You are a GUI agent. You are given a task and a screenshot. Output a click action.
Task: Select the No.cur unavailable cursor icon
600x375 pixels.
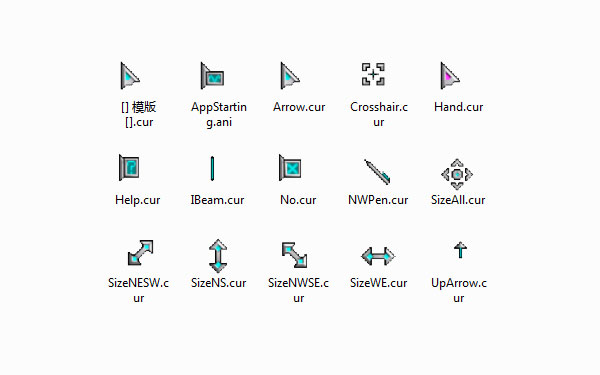[x=290, y=167]
